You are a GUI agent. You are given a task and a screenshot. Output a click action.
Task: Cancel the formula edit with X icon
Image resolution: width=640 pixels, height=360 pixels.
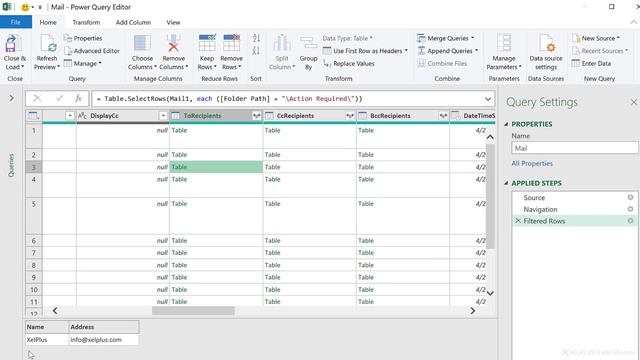tap(37, 98)
